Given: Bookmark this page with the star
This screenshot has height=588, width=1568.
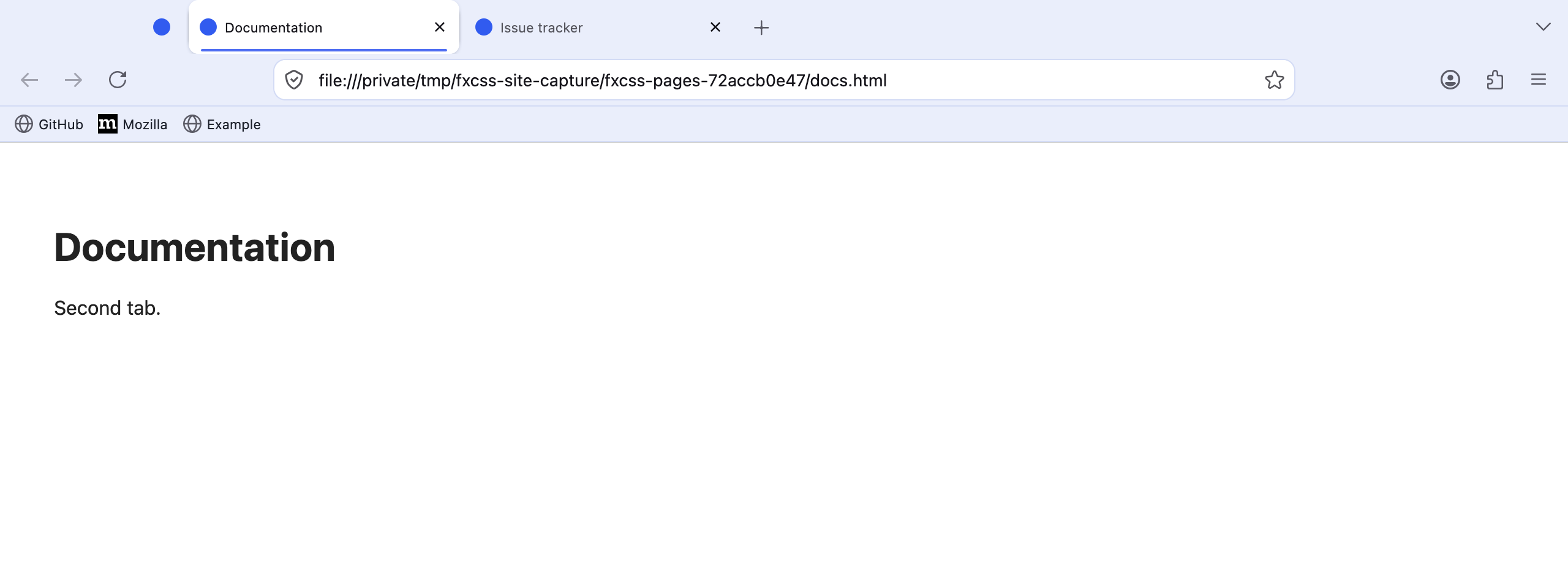Looking at the screenshot, I should coord(1274,80).
